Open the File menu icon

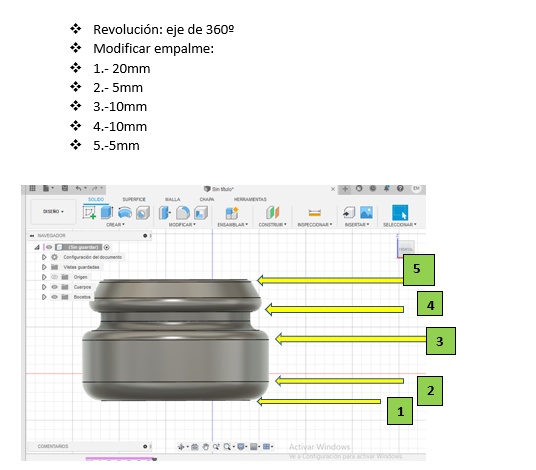[46, 188]
